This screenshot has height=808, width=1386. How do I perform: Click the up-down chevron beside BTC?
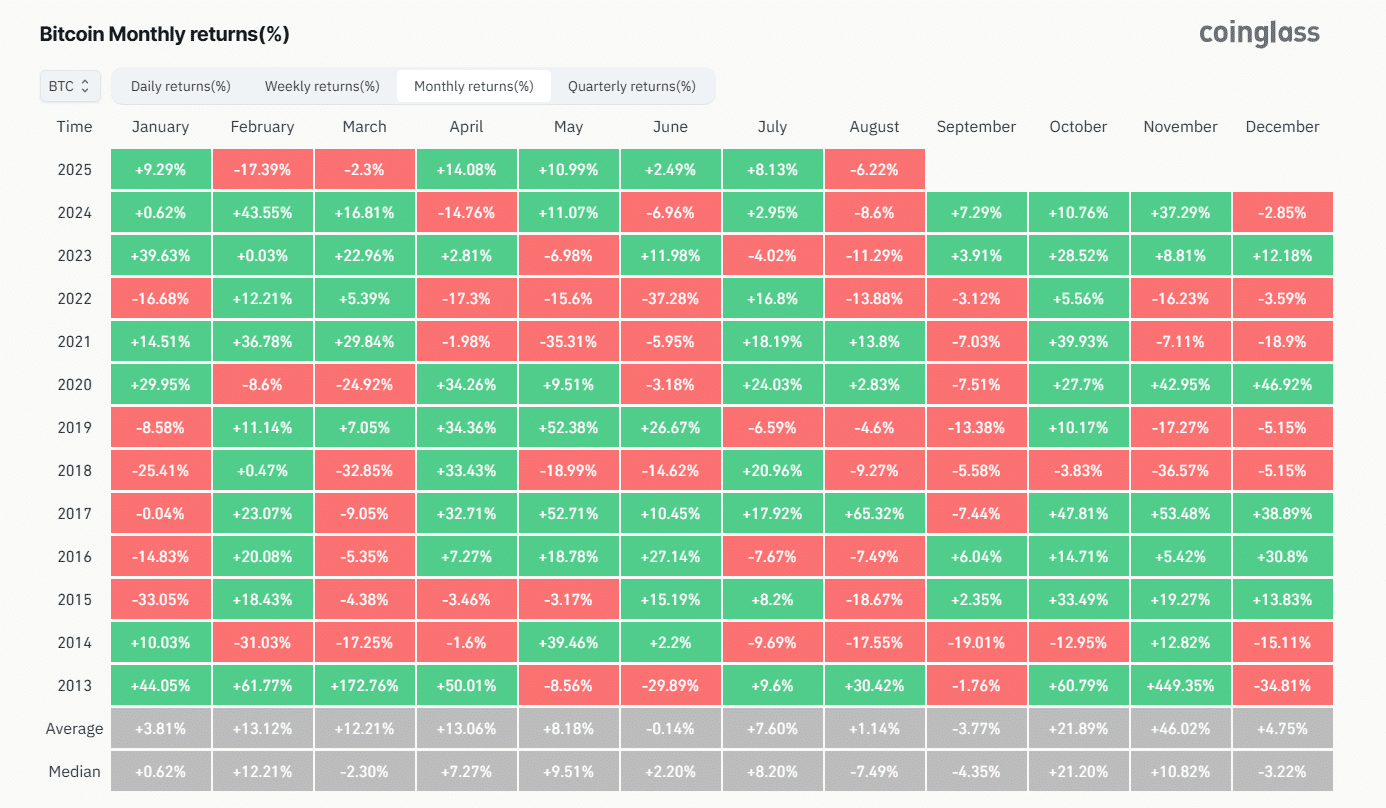(88, 86)
